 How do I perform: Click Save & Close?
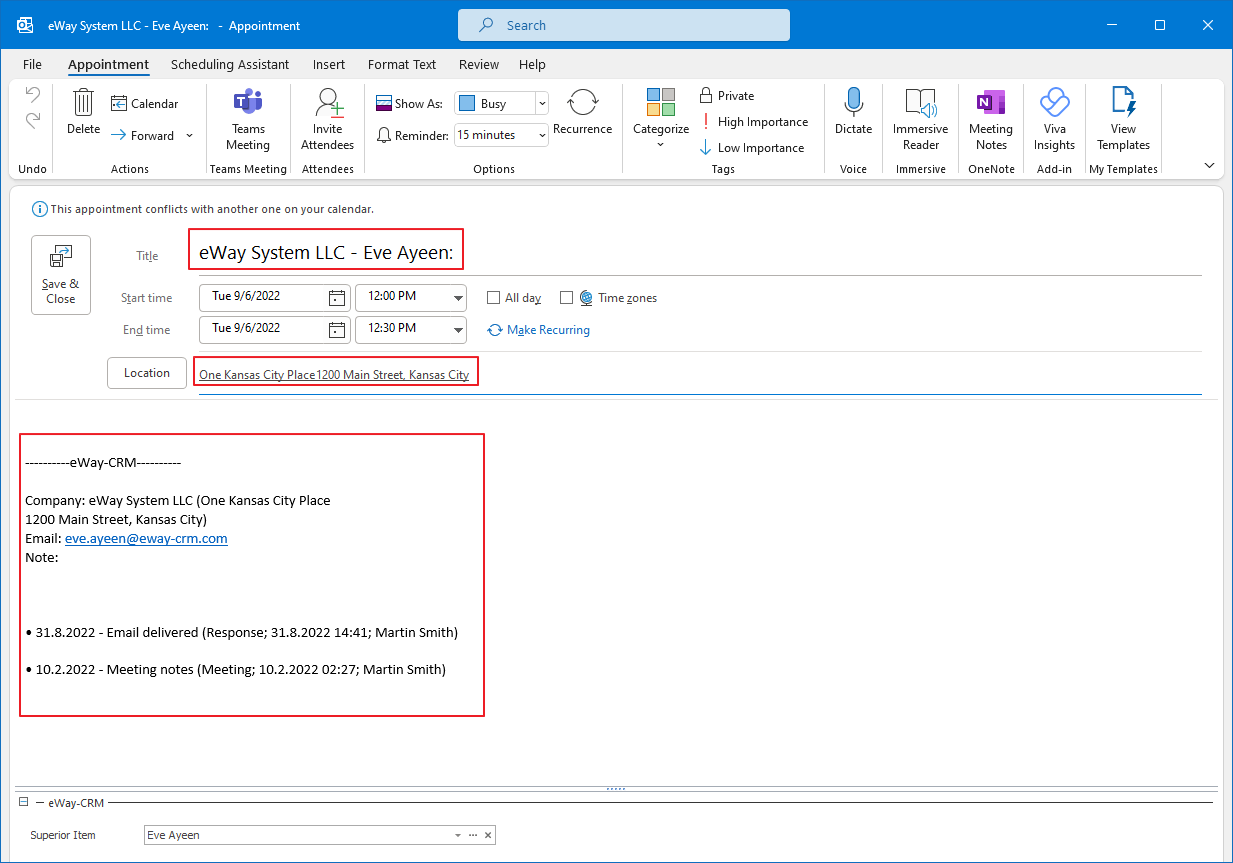tap(61, 275)
